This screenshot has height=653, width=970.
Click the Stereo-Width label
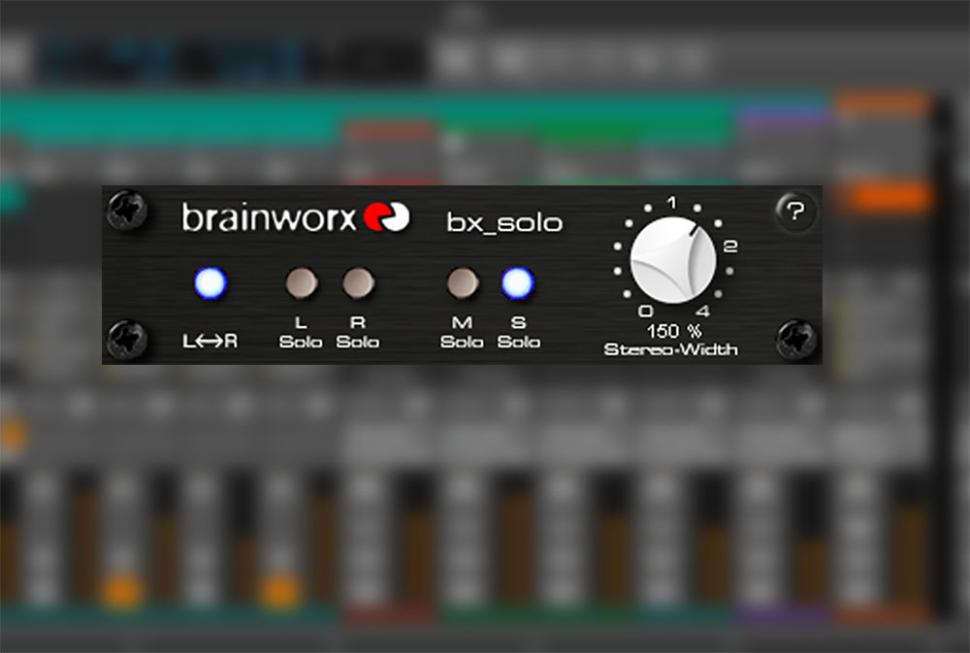pyautogui.click(x=671, y=350)
